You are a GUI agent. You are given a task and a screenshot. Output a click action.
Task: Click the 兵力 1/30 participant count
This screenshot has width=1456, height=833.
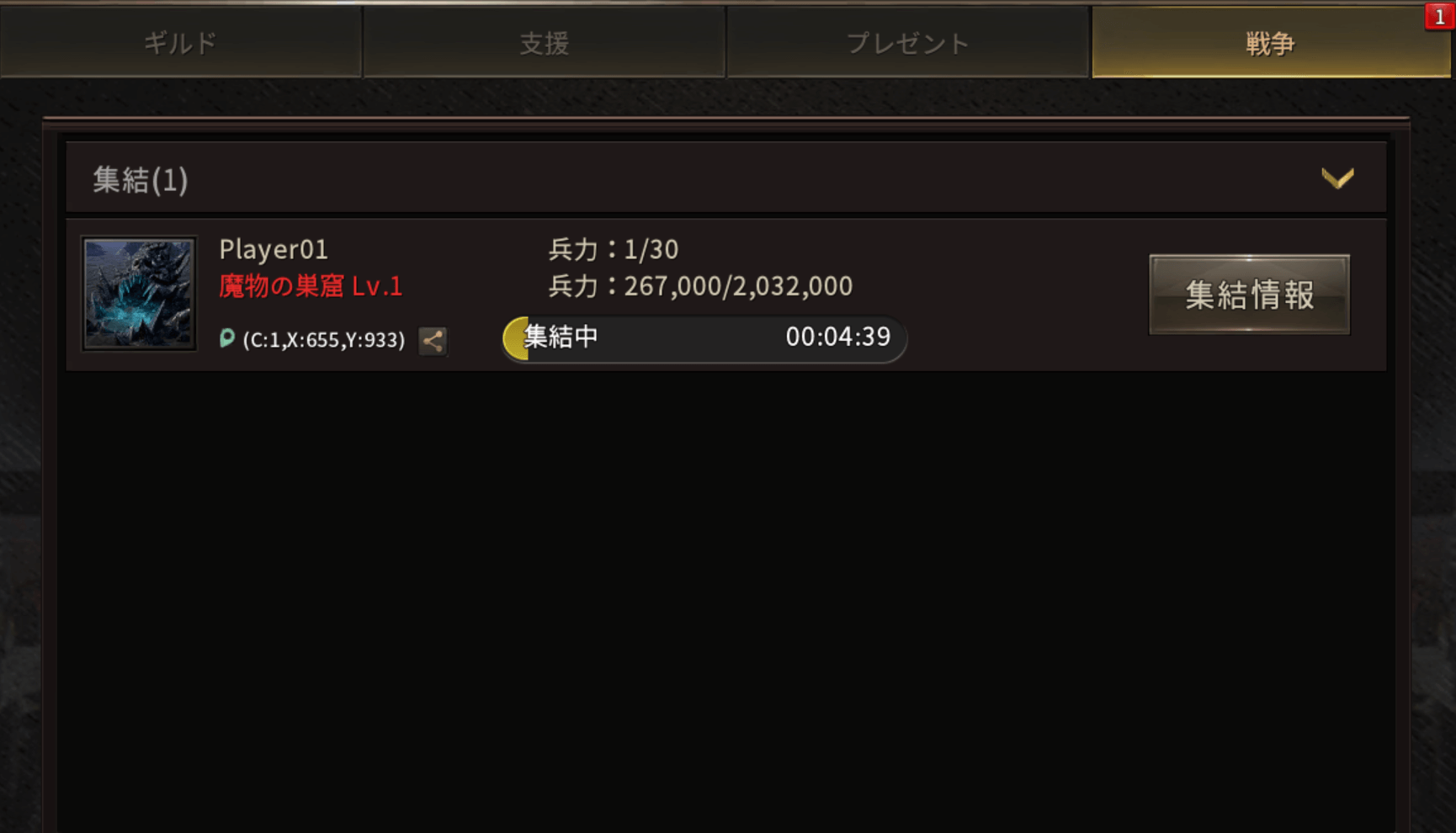[x=614, y=249]
